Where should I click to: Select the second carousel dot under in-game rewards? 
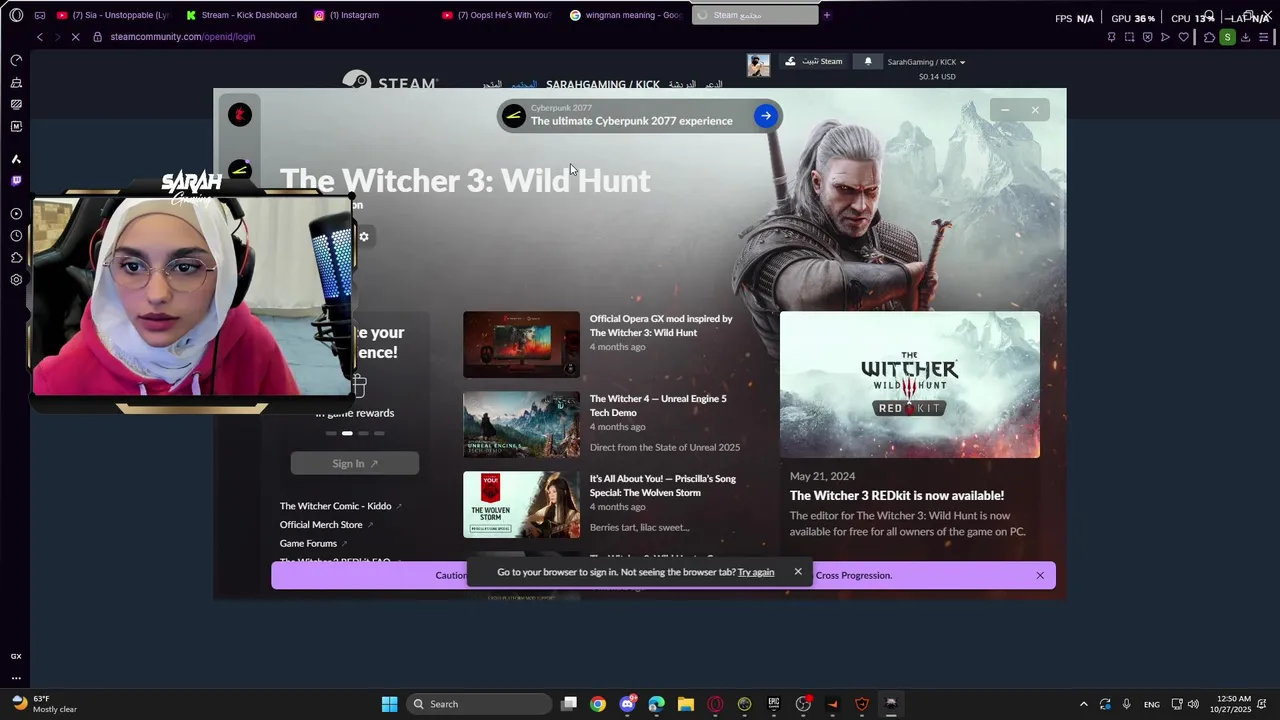pos(347,433)
